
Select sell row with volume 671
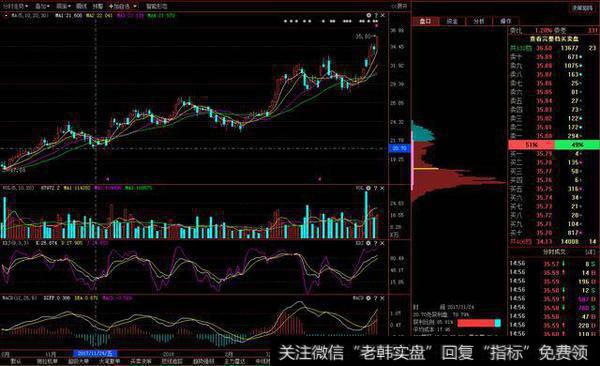[554, 57]
